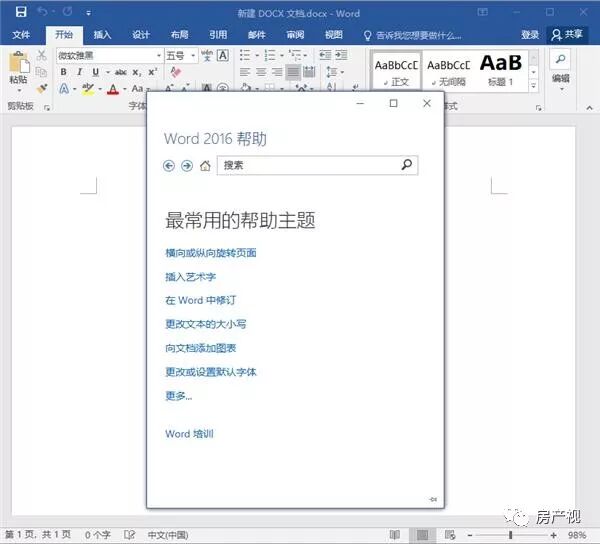Click the Forward arrow in Word help
Viewport: 600px width, 544px height.
click(187, 166)
